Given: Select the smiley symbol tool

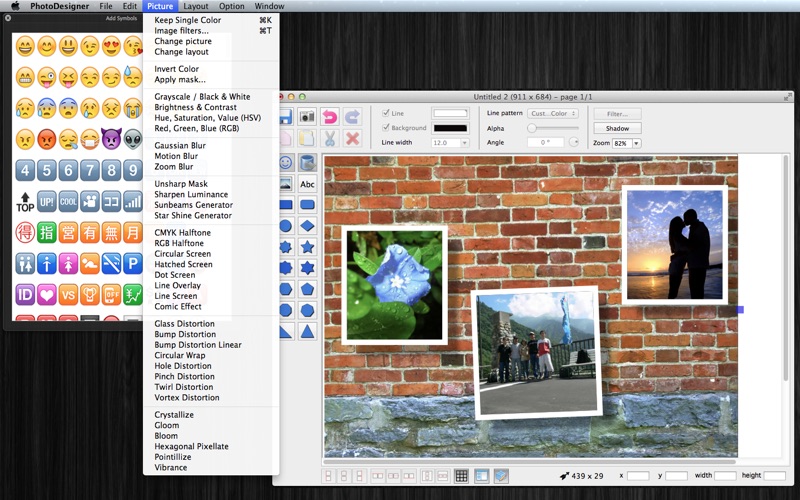Looking at the screenshot, I should pos(286,163).
